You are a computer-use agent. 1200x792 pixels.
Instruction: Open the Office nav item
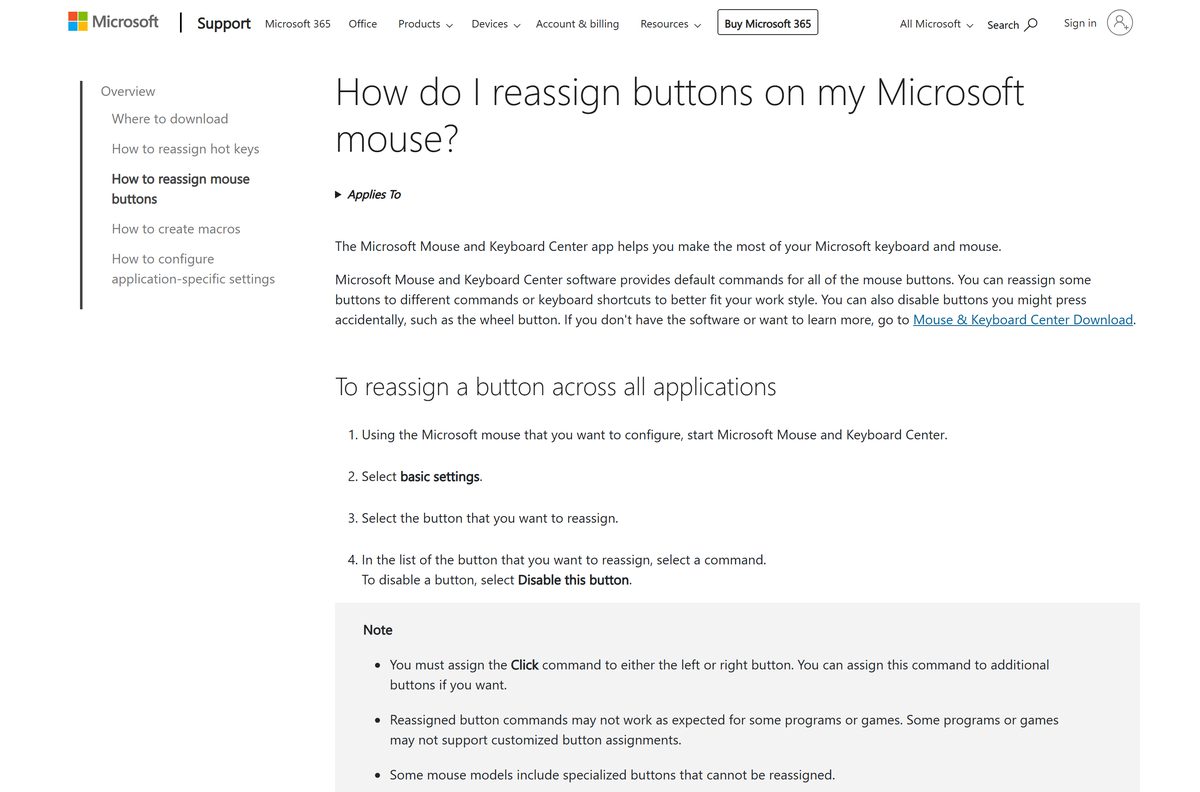pos(363,24)
